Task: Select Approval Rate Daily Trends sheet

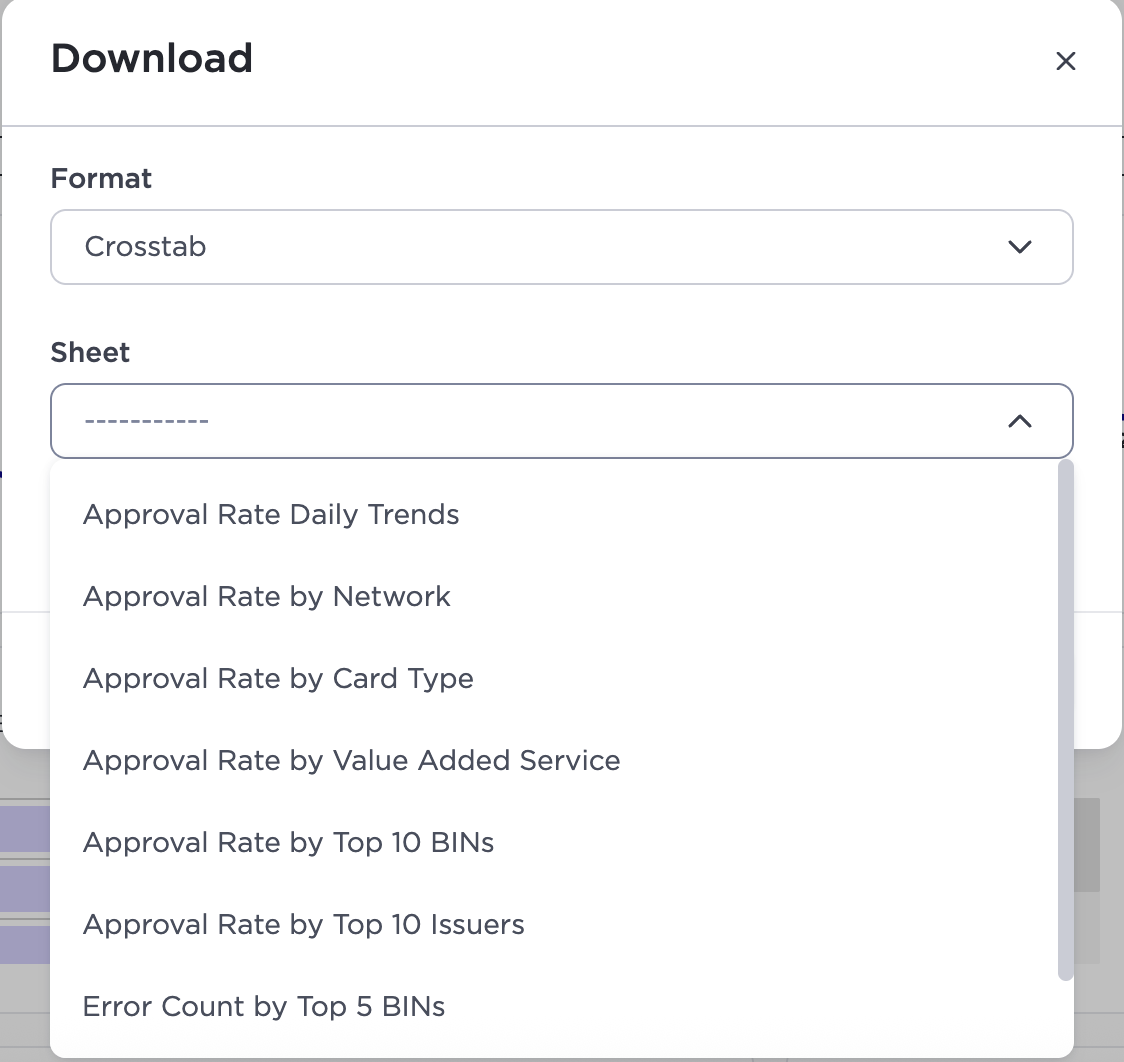Action: point(271,515)
